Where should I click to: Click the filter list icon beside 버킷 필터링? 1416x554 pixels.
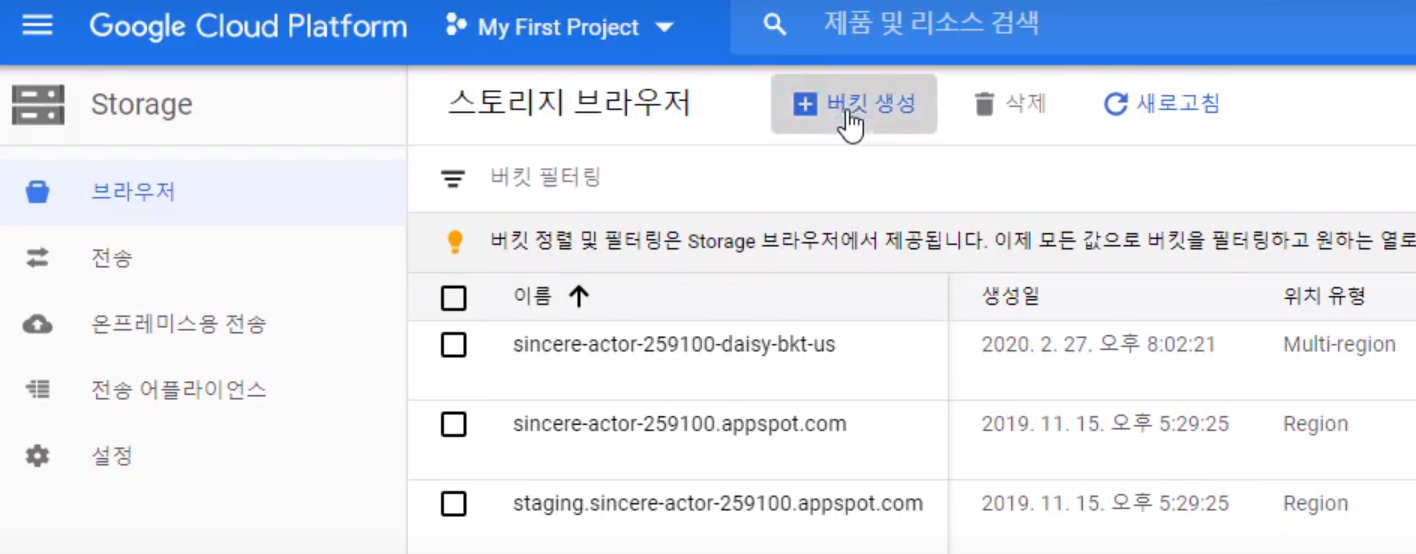coord(453,179)
